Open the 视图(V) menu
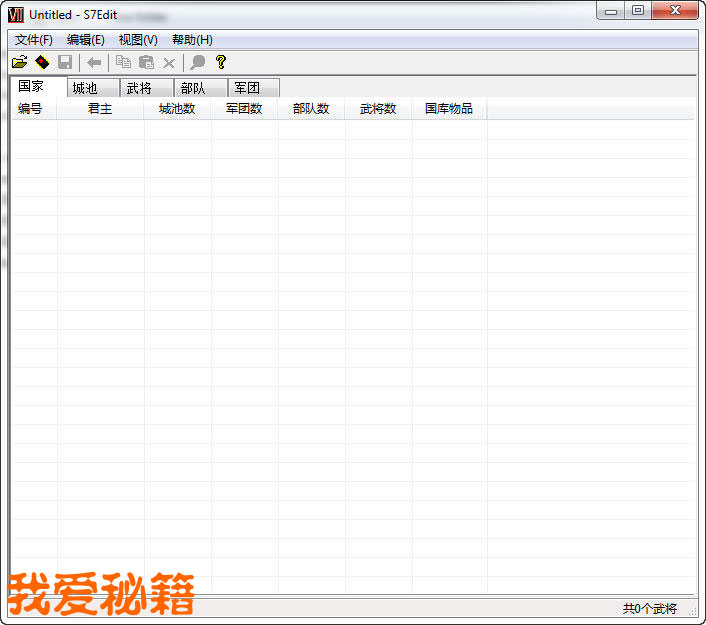The image size is (706, 625). 138,40
